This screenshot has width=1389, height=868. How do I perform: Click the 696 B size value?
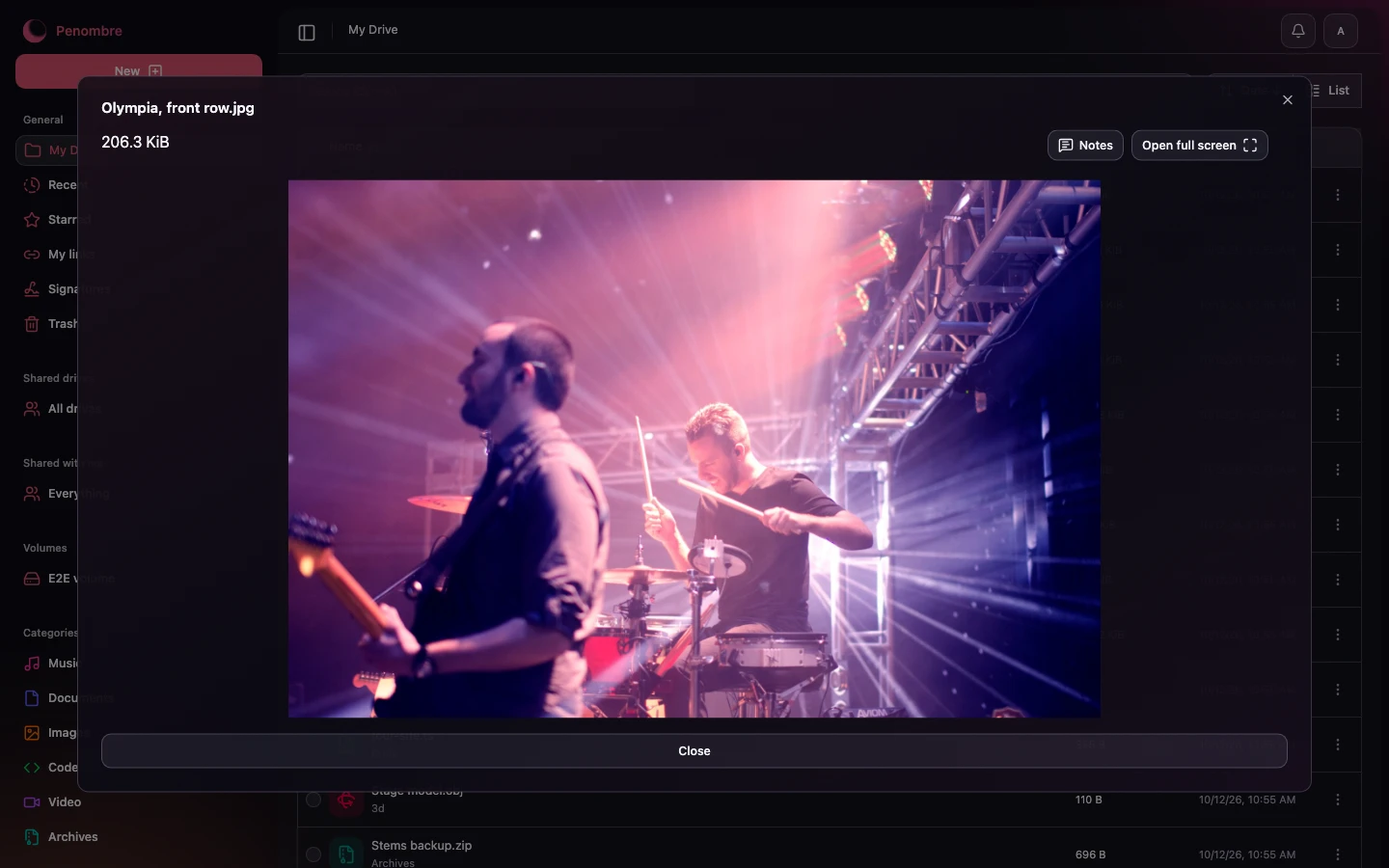coord(1090,854)
